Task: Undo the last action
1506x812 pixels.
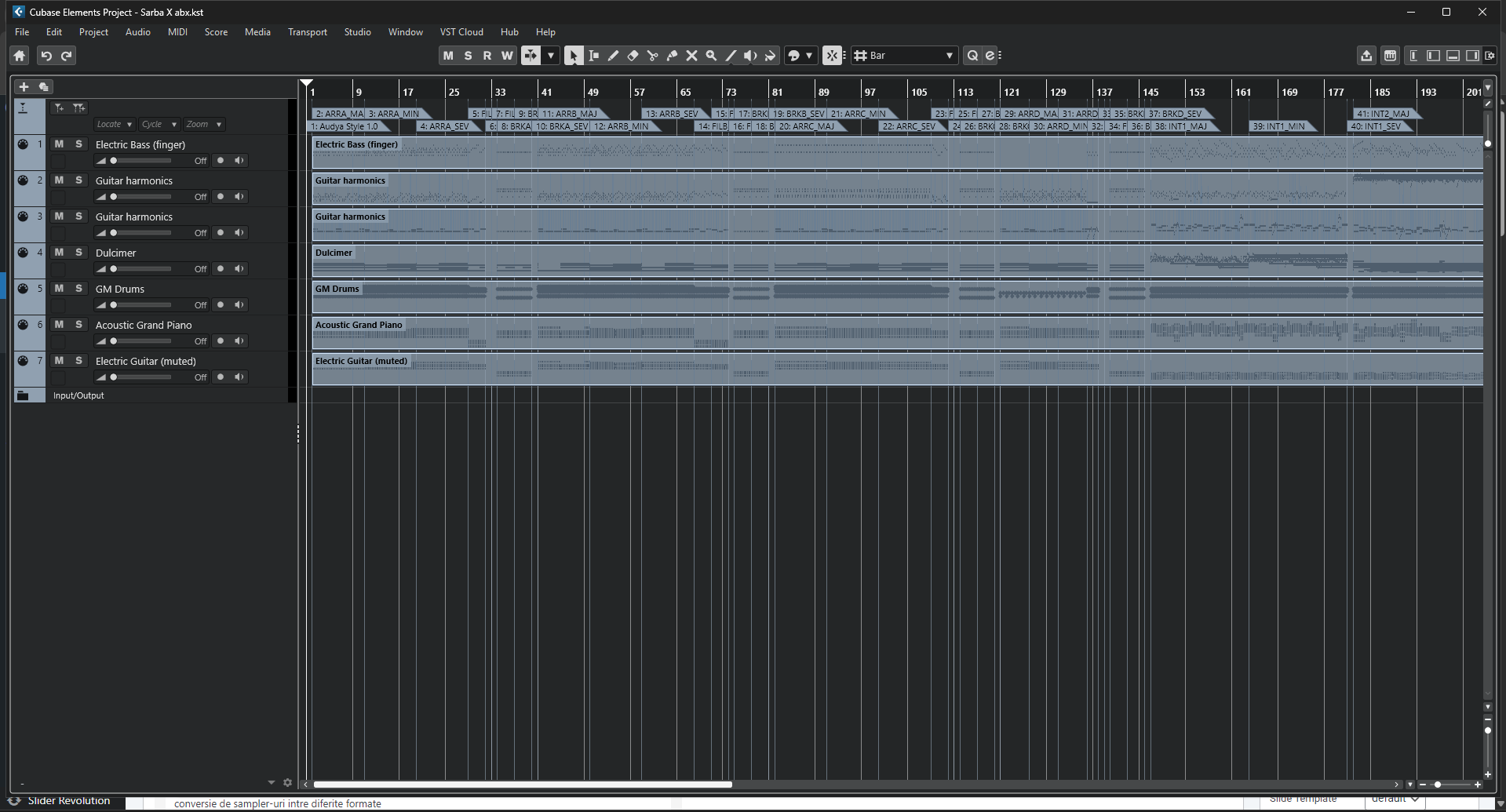Action: pyautogui.click(x=46, y=56)
